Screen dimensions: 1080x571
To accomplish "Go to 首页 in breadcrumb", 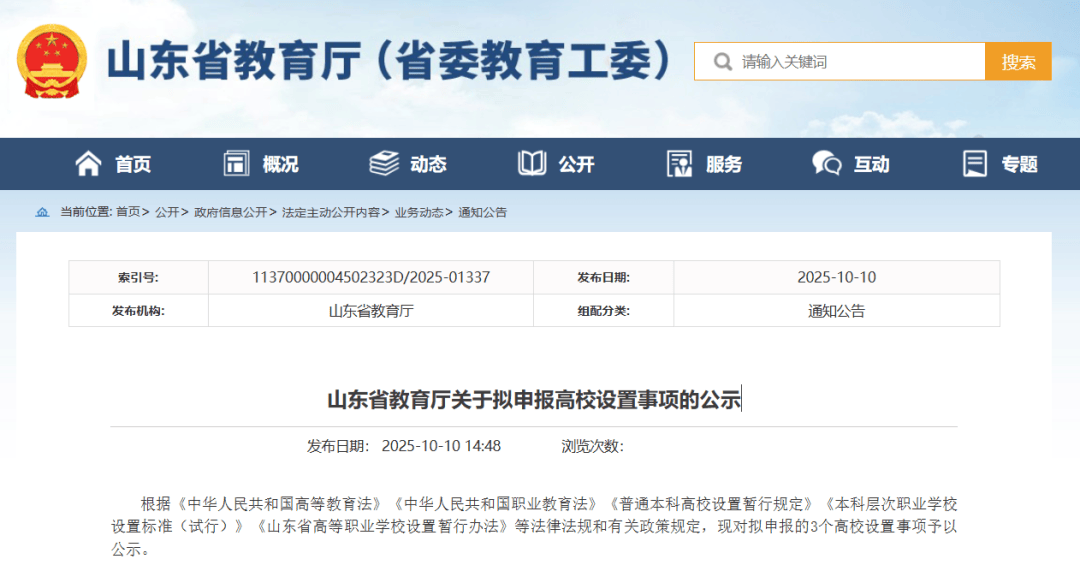I will point(128,212).
